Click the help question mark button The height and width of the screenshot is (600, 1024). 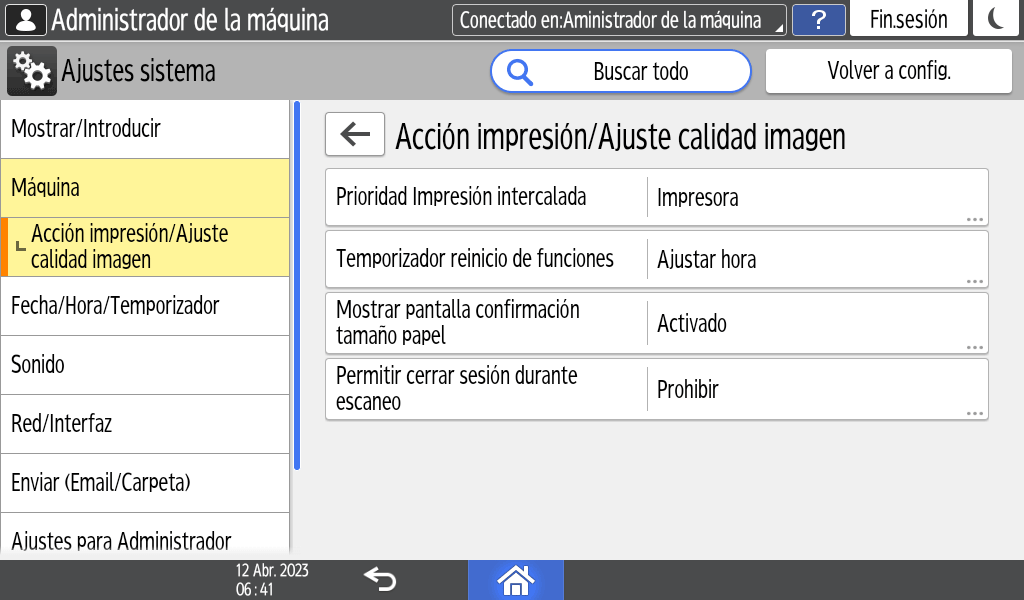pos(819,20)
